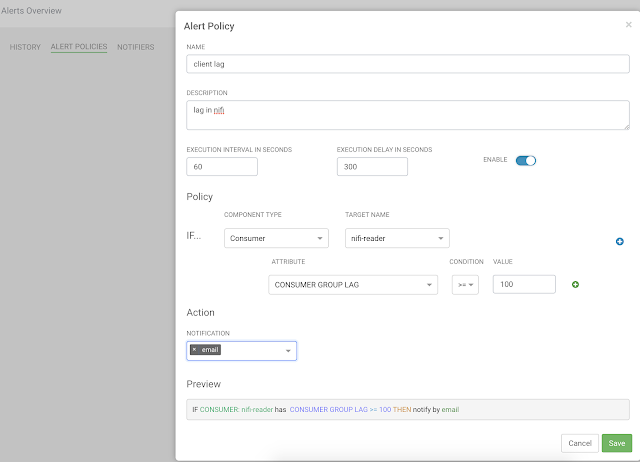Open the Notifiers tab
The height and width of the screenshot is (462, 640).
136,47
